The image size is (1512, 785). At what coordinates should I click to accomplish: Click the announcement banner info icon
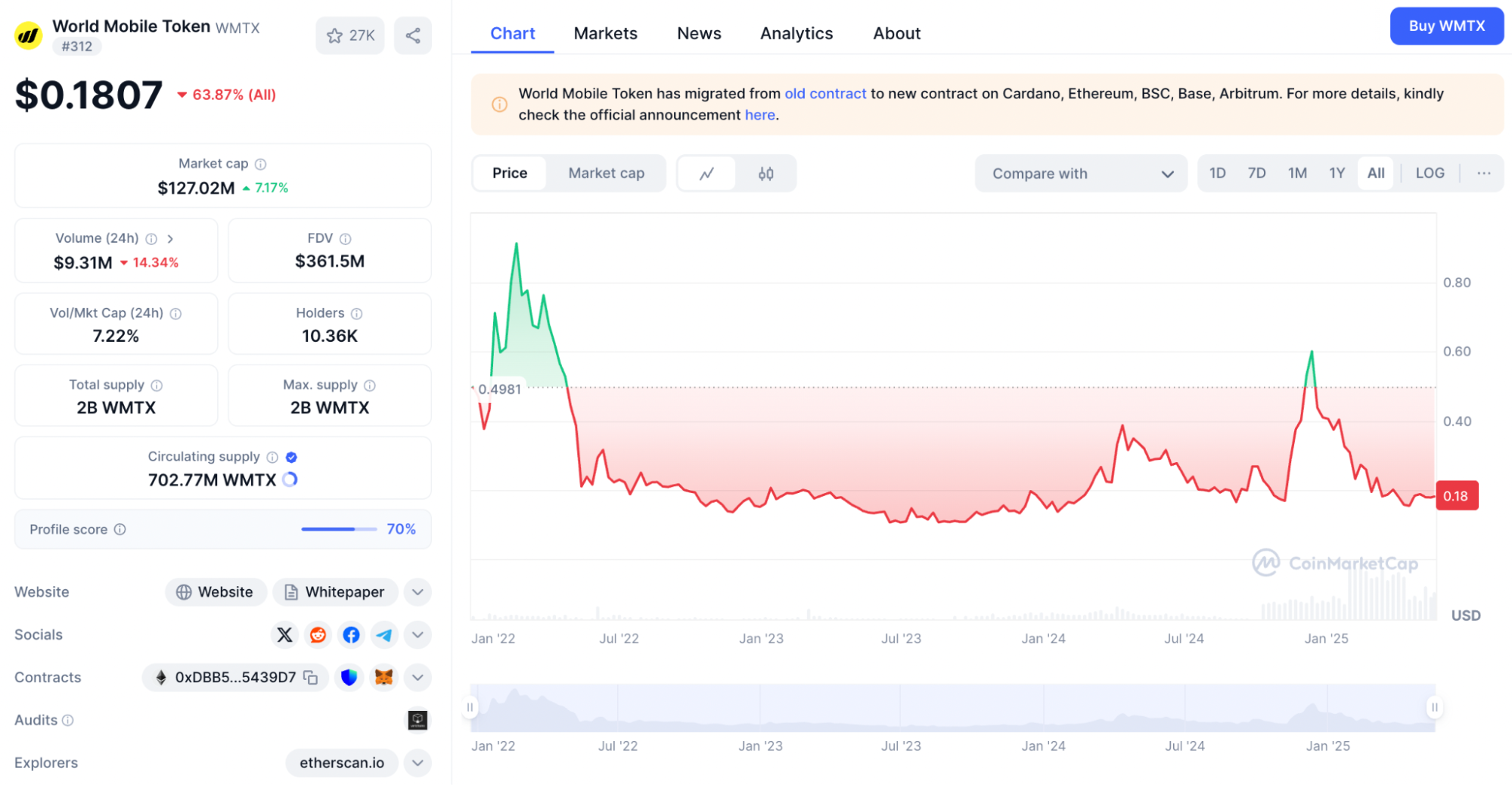click(x=499, y=104)
